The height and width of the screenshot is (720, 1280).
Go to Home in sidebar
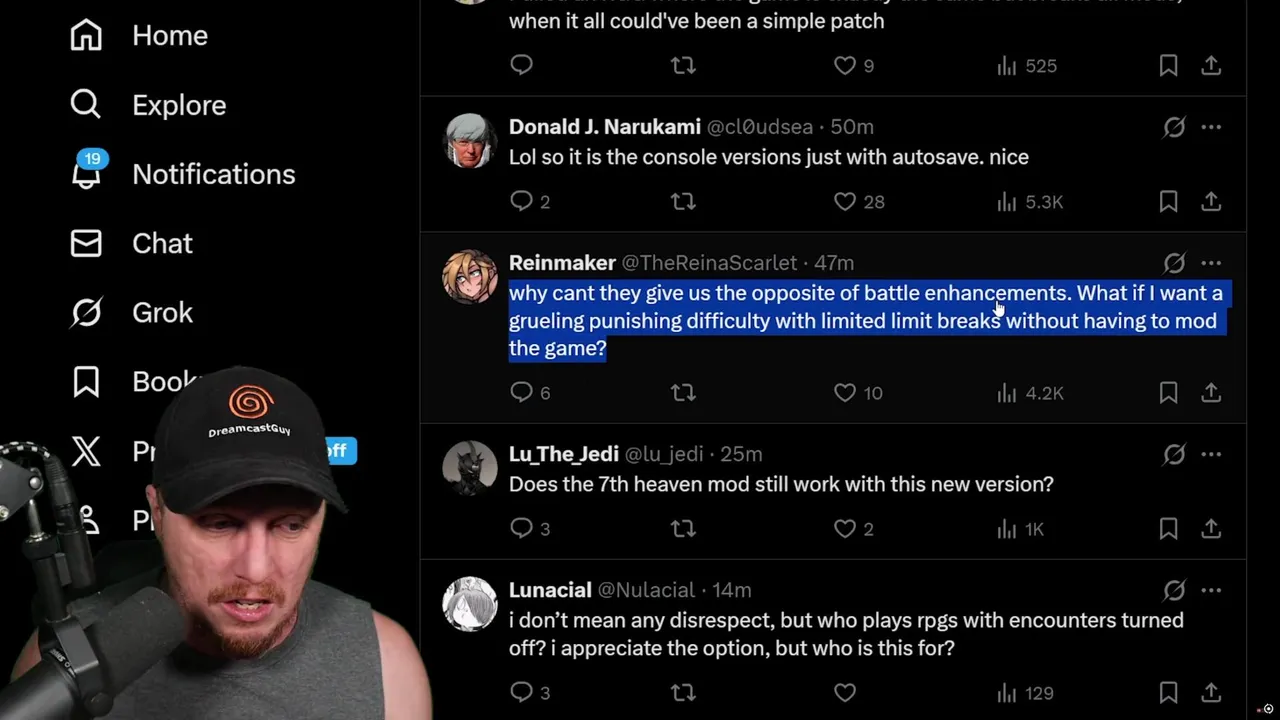(x=140, y=35)
